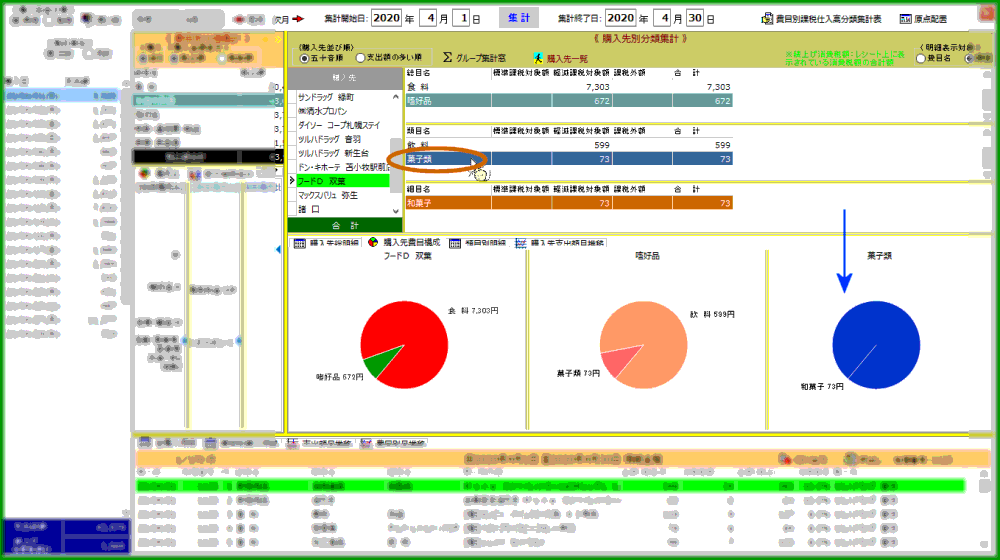The width and height of the screenshot is (1000, 560).
Task: Click the red arrow beside 次月
Action: tap(298, 19)
